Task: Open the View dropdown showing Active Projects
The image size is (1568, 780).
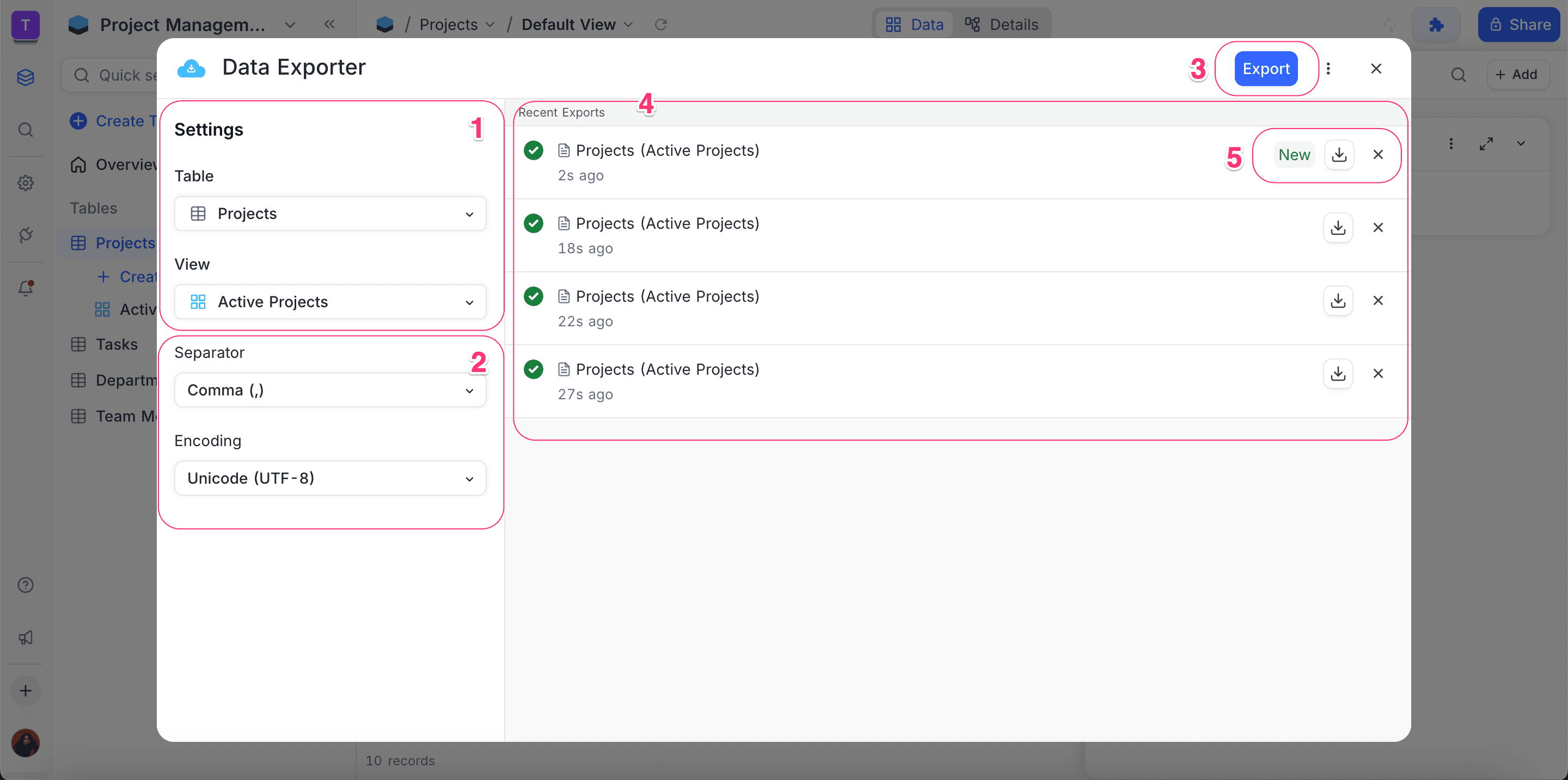Action: point(330,302)
